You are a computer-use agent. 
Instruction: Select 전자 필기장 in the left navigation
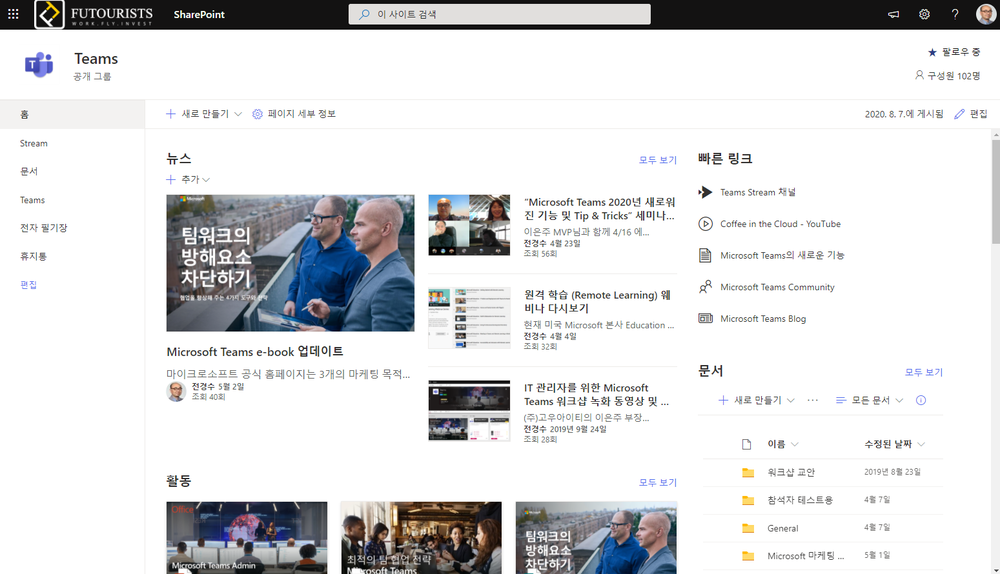44,228
